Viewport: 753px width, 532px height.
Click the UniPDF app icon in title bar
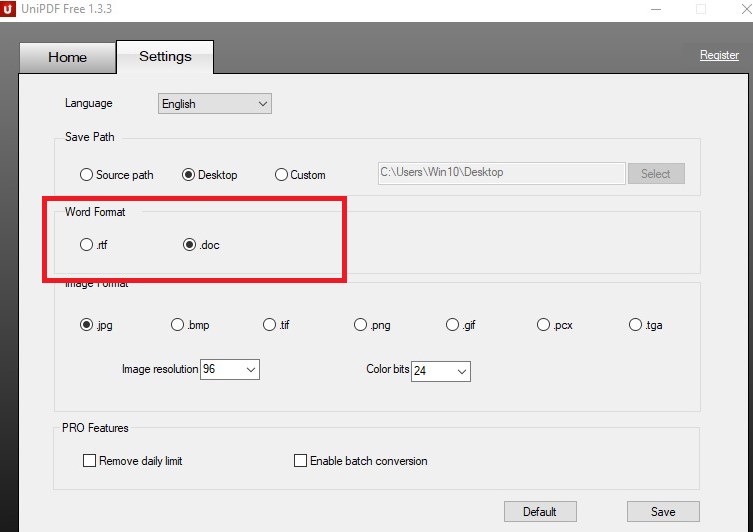point(8,9)
